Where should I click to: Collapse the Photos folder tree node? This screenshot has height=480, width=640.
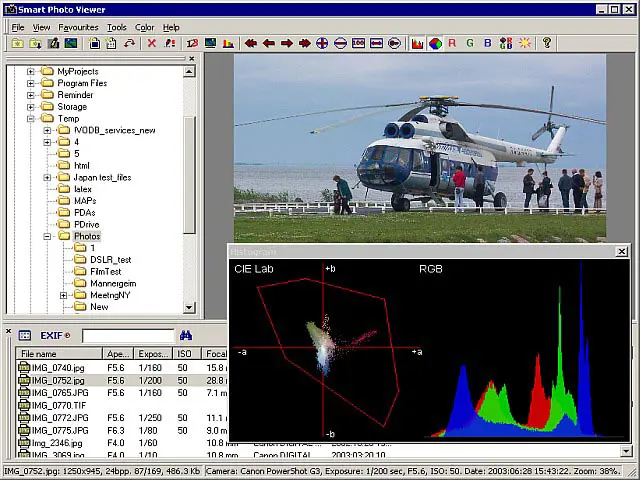[47, 237]
